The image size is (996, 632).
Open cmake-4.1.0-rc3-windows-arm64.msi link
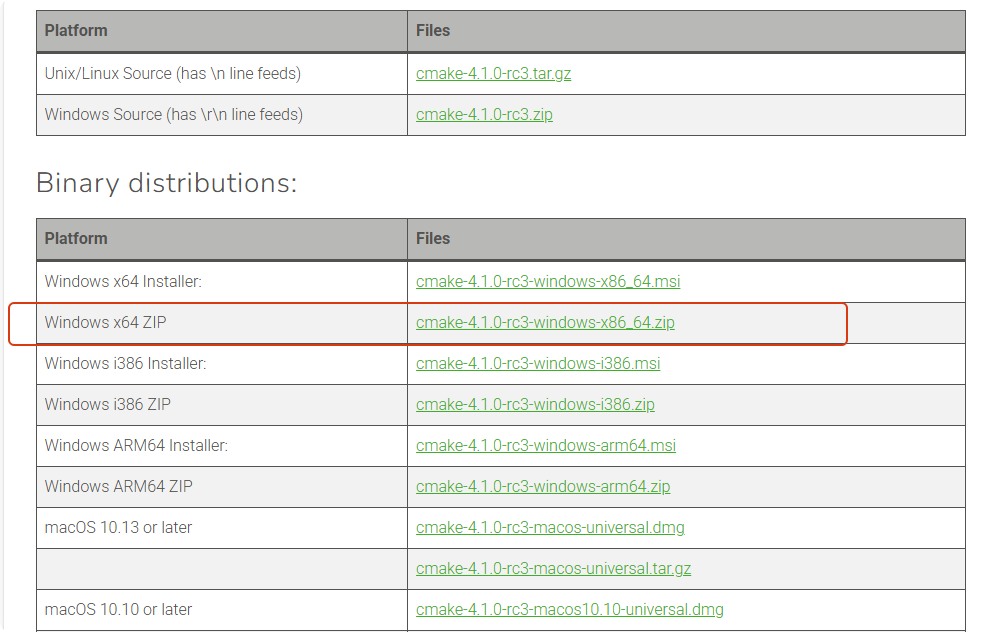(546, 445)
